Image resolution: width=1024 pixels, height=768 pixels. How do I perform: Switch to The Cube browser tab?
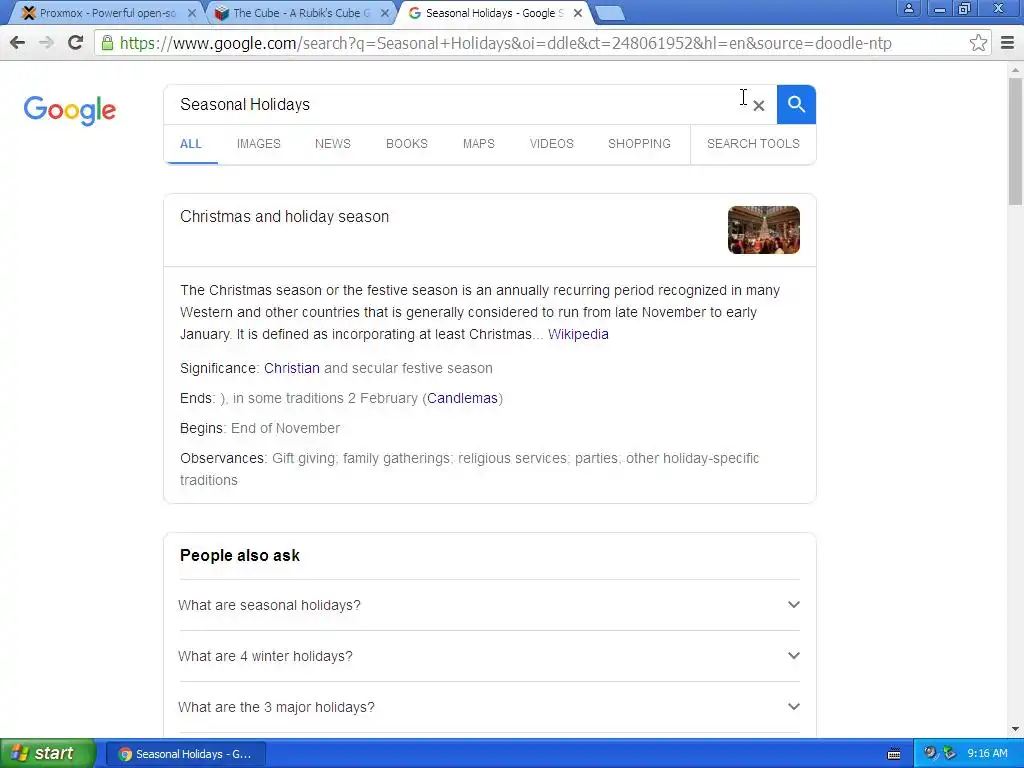click(296, 13)
